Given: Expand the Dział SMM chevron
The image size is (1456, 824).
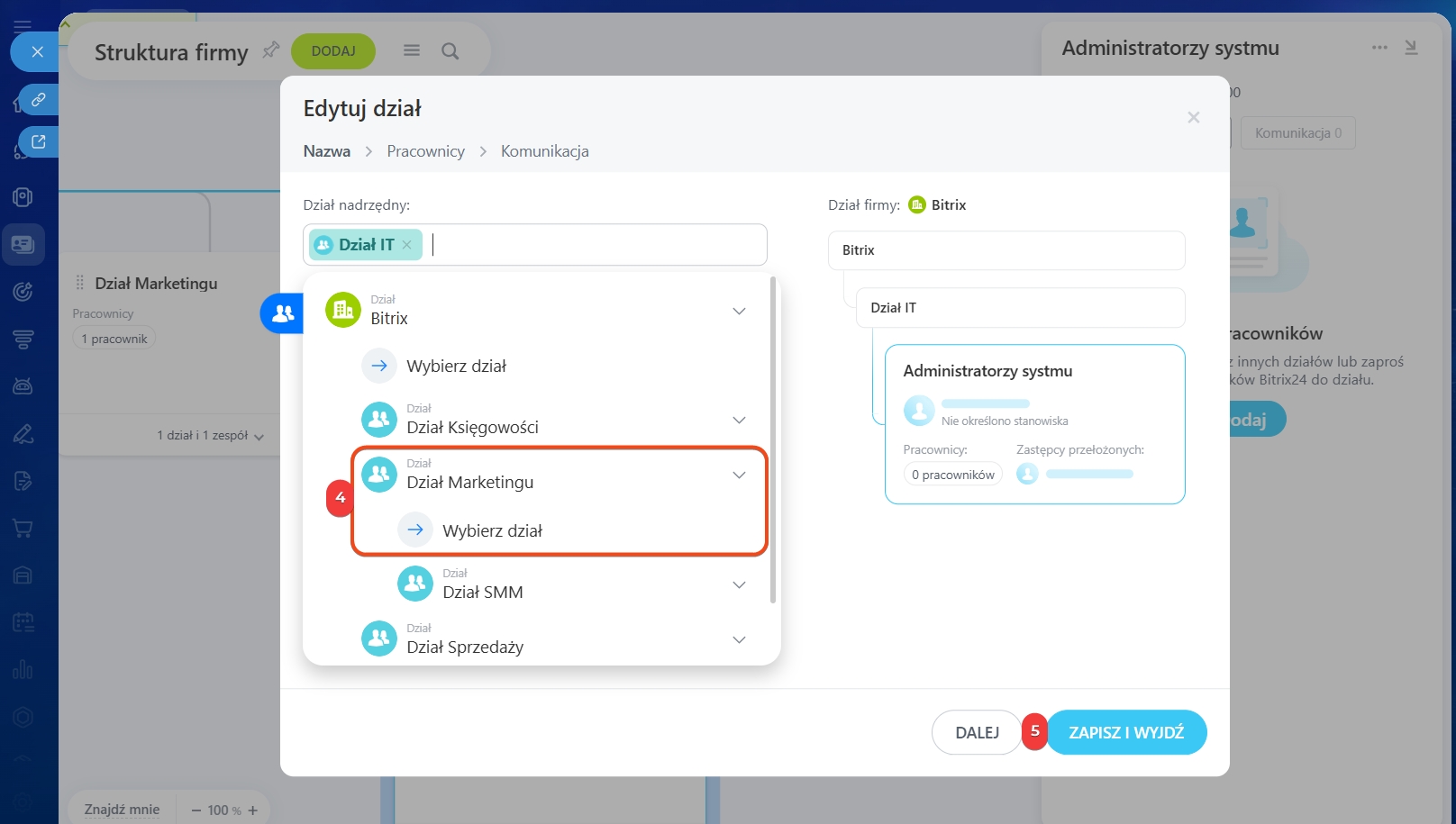Looking at the screenshot, I should (739, 585).
